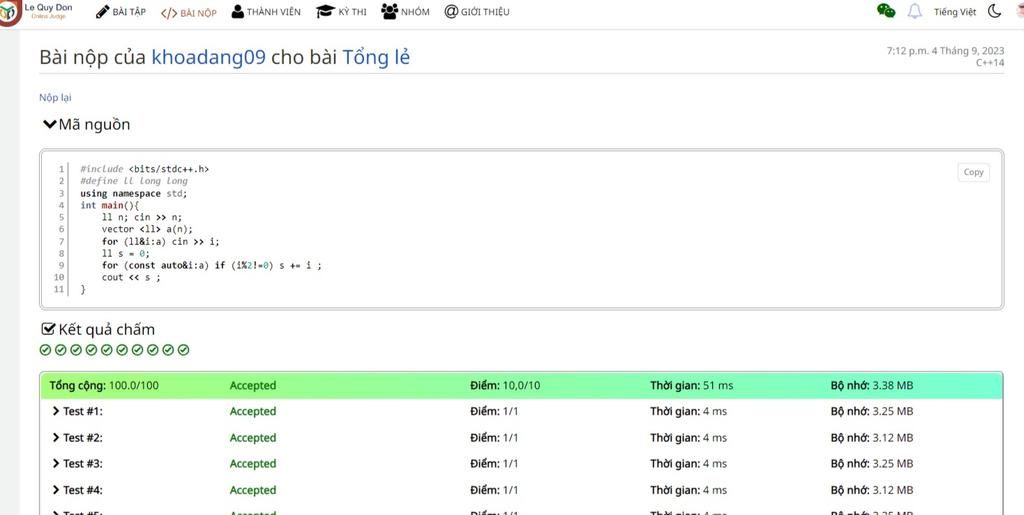Go to the THÀNH VIÊN members page
The image size is (1024, 515).
(266, 12)
